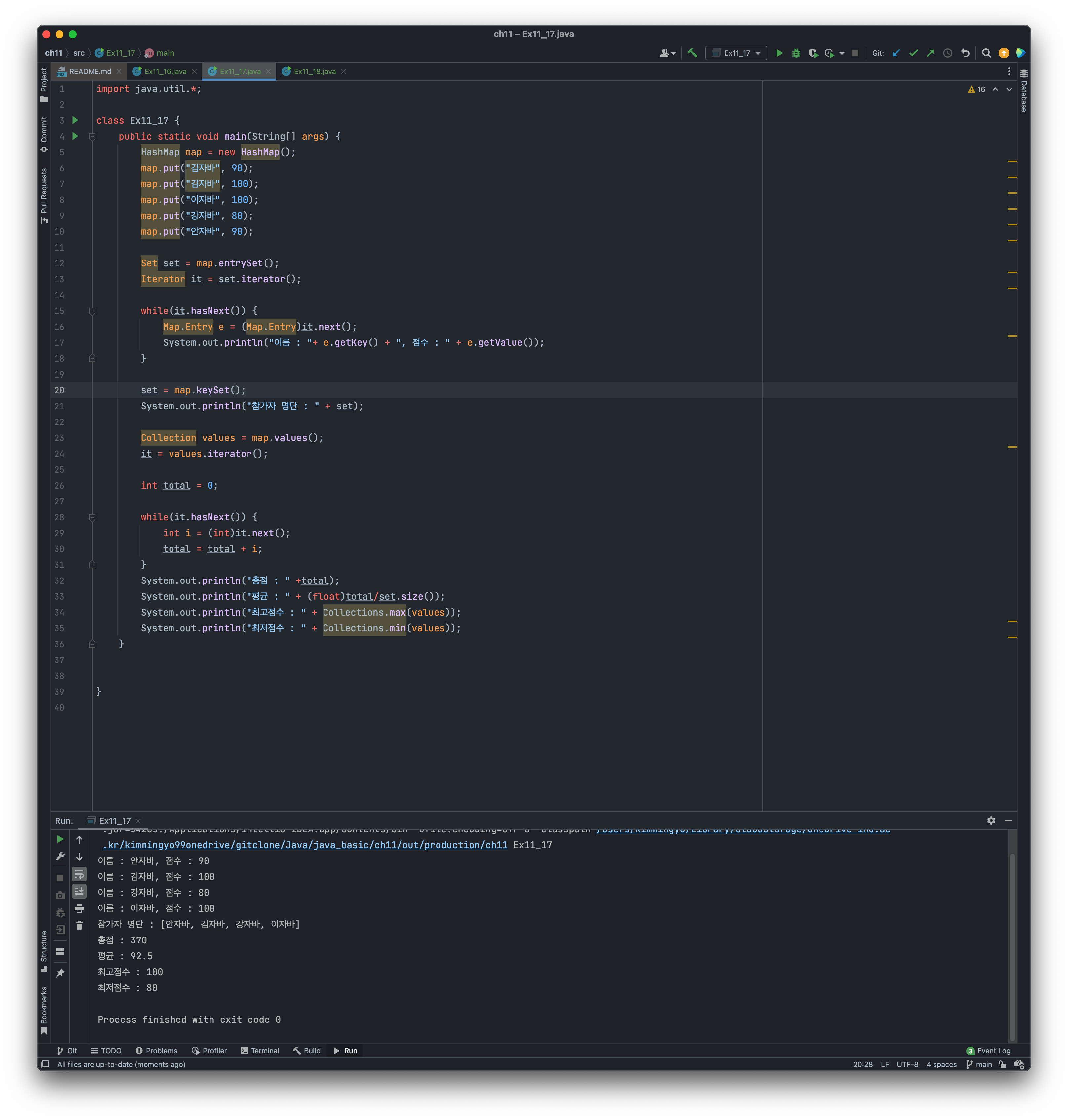Click the run gutter arrow beside class Ex11_17
The image size is (1068, 1120).
(x=75, y=120)
